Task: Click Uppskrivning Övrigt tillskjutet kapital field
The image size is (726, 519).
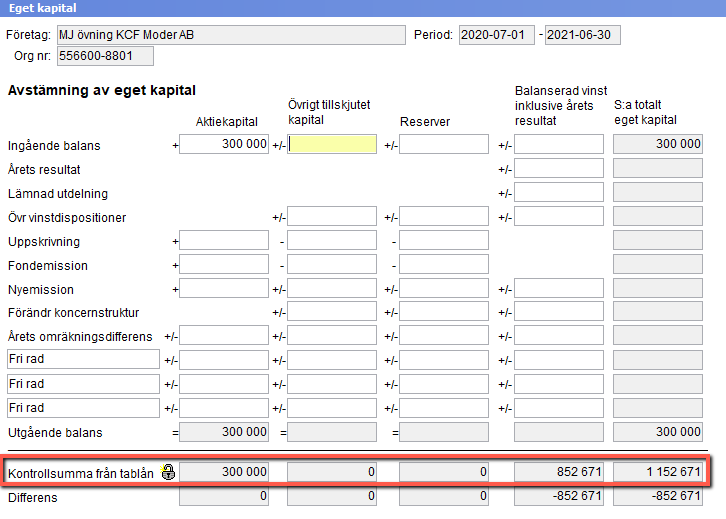Action: [x=332, y=240]
